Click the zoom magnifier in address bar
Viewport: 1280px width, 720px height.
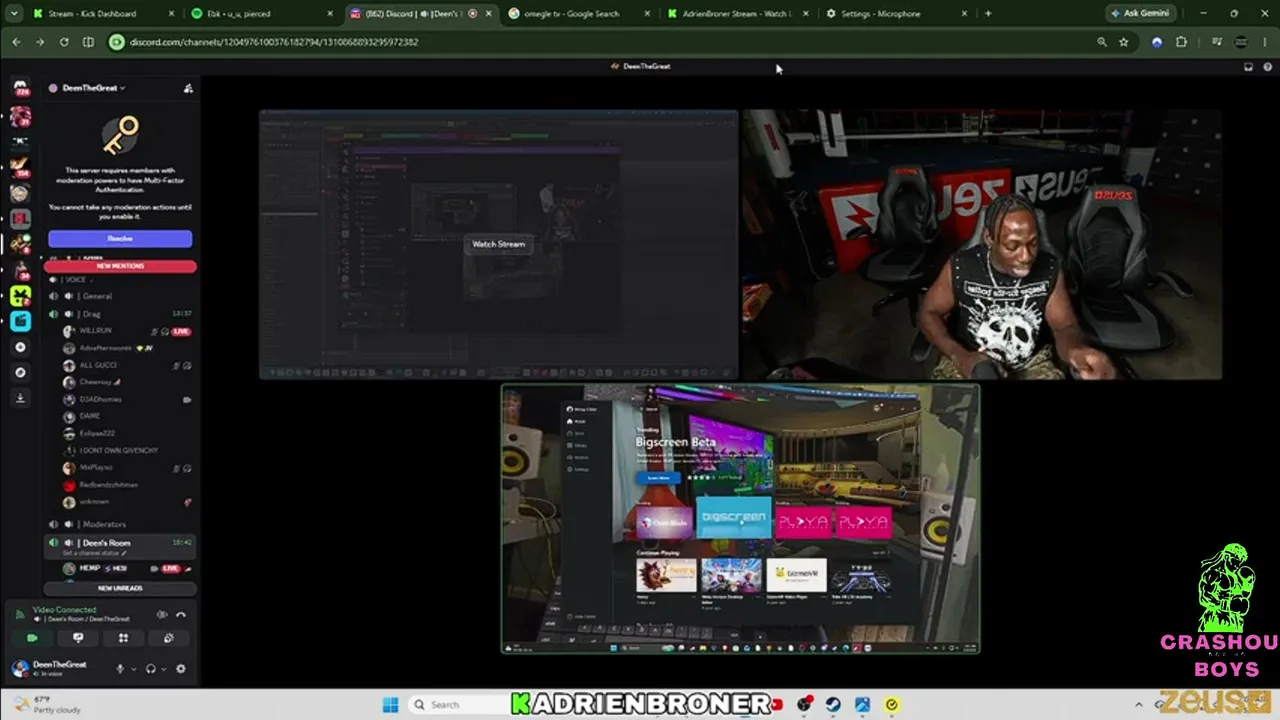1102,42
